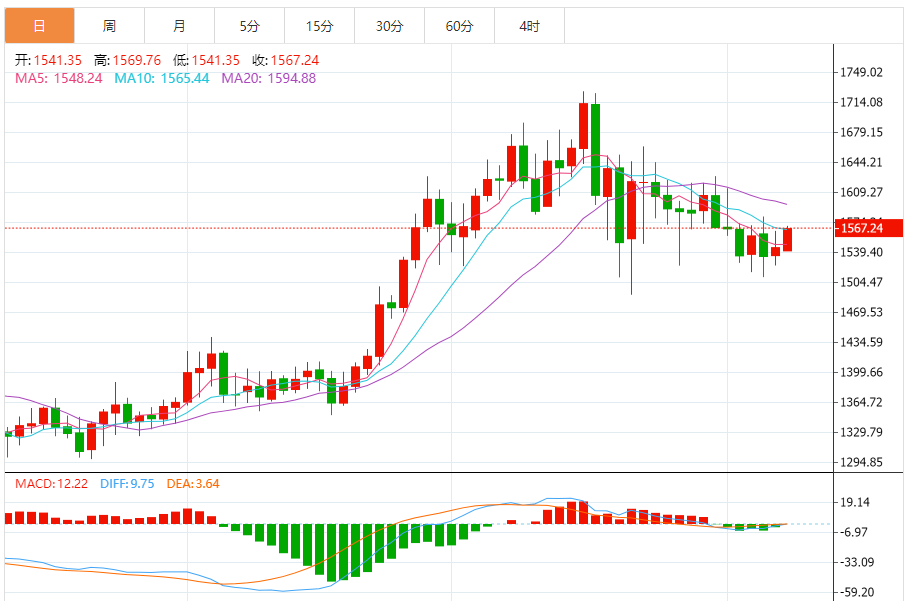Image resolution: width=910 pixels, height=601 pixels.
Task: Click the MA20: 1594.88 legend label
Action: [x=268, y=78]
